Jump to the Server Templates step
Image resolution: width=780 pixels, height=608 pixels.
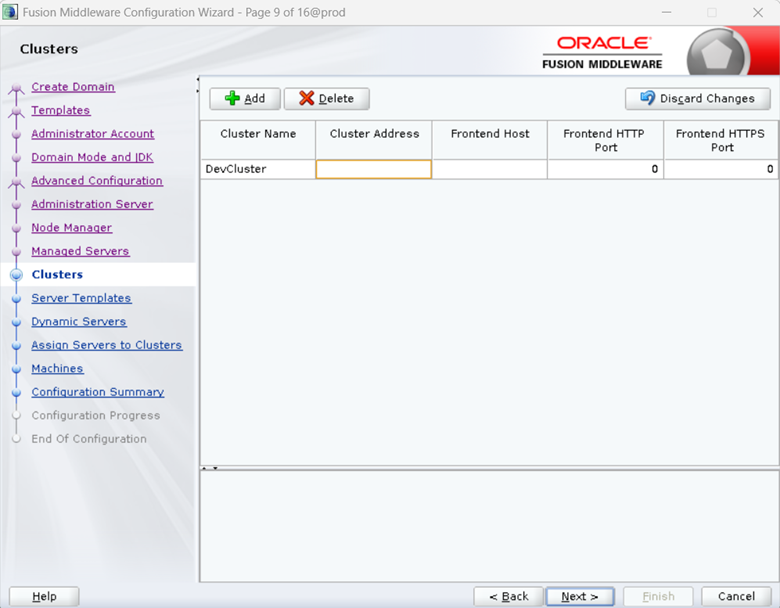[x=81, y=298]
